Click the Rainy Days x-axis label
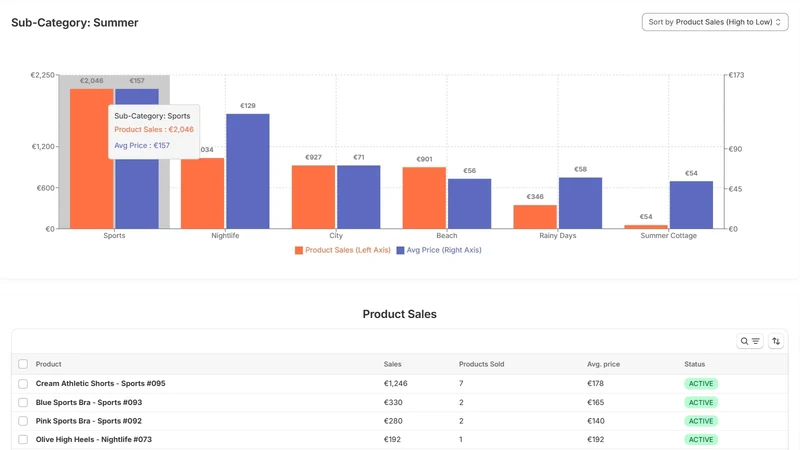800x450 pixels. coord(558,236)
